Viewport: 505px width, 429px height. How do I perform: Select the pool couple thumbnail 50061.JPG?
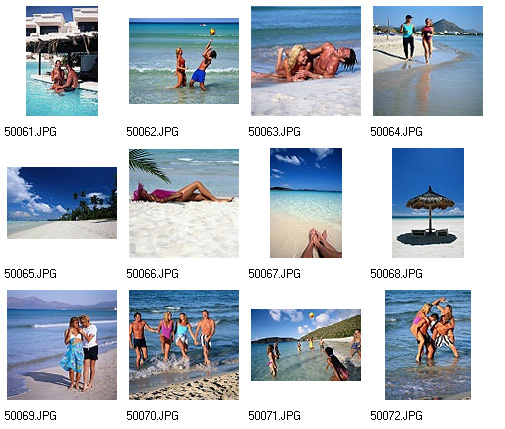click(62, 61)
